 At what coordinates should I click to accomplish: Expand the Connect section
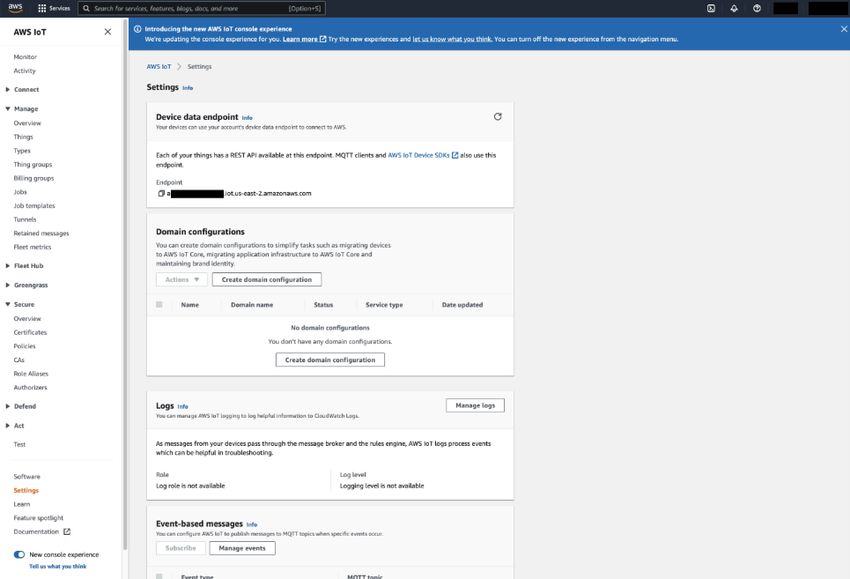tap(8, 89)
